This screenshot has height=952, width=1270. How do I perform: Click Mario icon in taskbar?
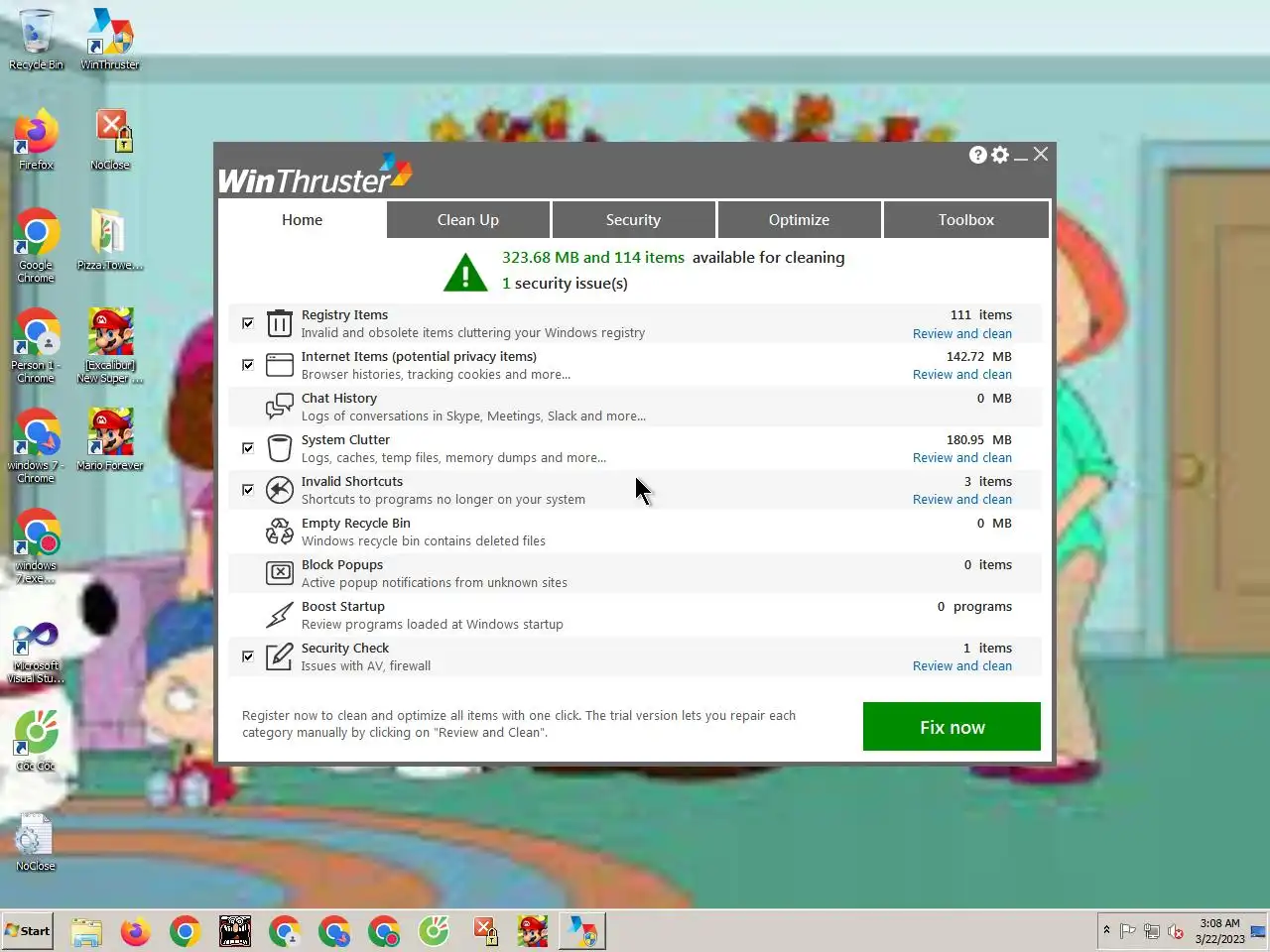(x=533, y=931)
